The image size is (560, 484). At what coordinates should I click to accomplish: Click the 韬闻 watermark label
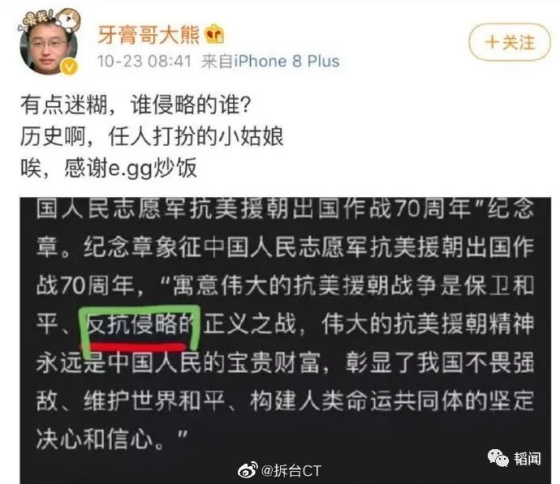[x=528, y=458]
